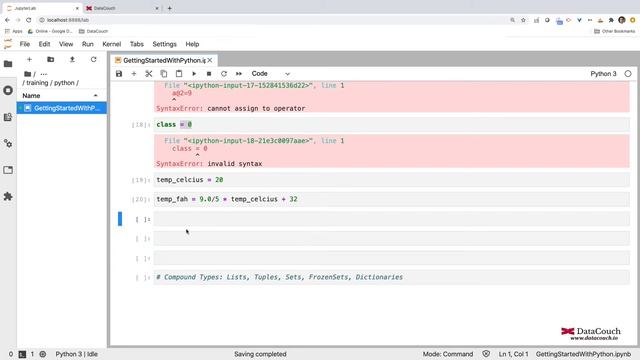Refresh the file list
Viewport: 640px width, 360px height.
tap(93, 60)
